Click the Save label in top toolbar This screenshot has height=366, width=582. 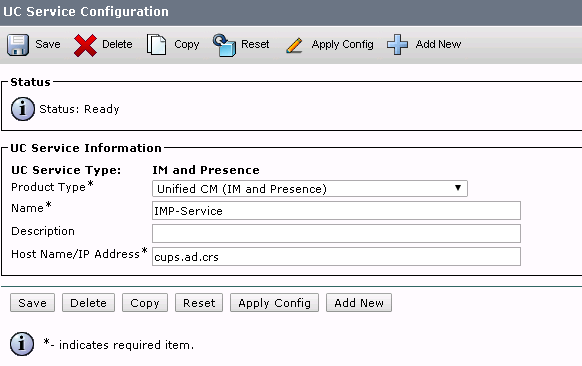(48, 44)
